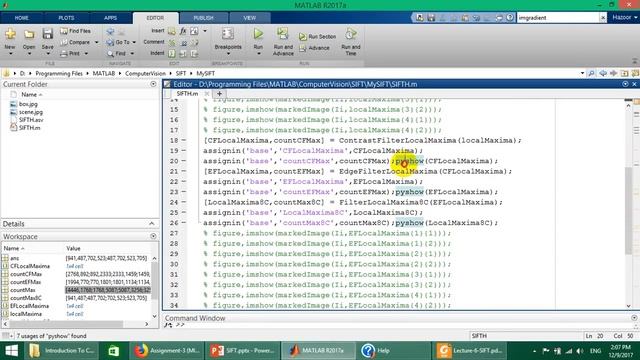Click the decrease indent icon

click(x=194, y=53)
